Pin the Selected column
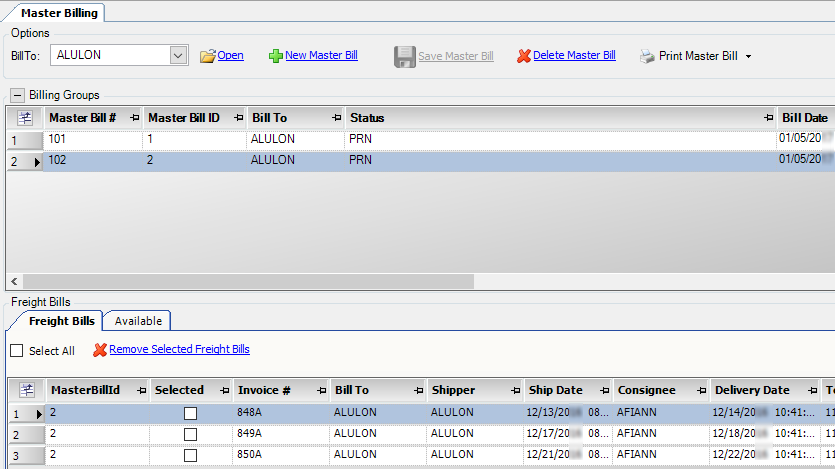835x469 pixels. (225, 391)
